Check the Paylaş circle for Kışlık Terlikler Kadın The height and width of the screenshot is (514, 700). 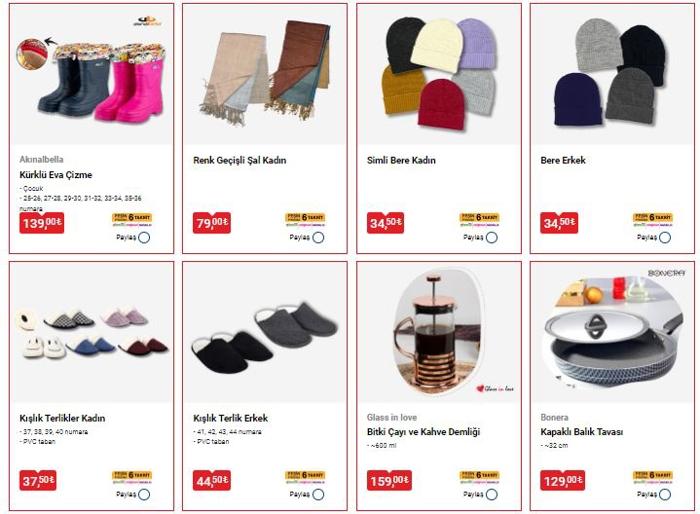pos(144,495)
